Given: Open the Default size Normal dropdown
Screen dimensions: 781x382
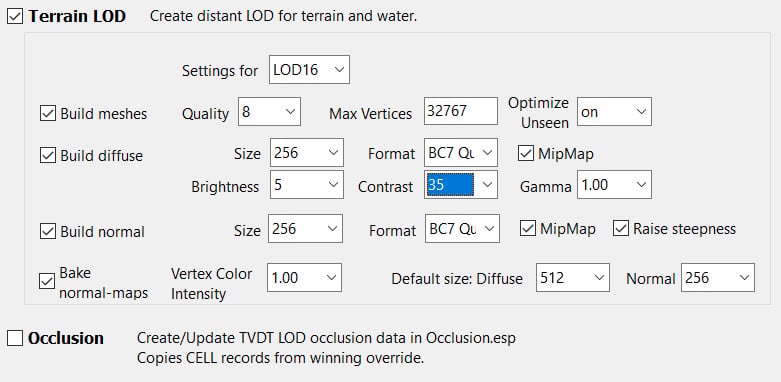Looking at the screenshot, I should tap(718, 277).
